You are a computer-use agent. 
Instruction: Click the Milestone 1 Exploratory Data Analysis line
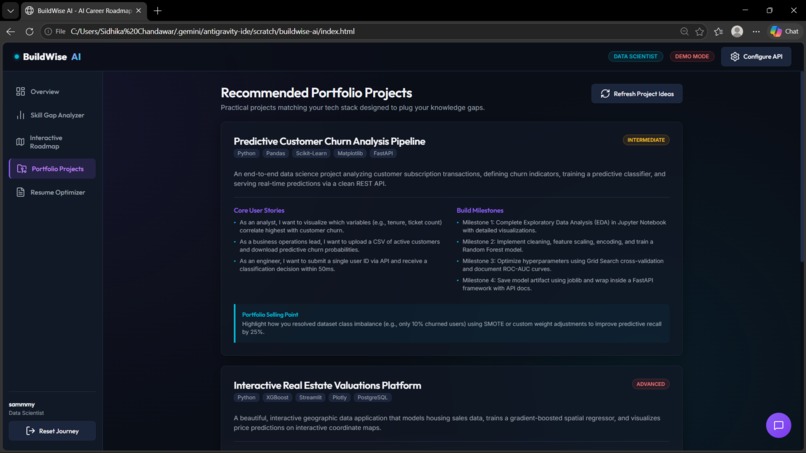pyautogui.click(x=564, y=226)
